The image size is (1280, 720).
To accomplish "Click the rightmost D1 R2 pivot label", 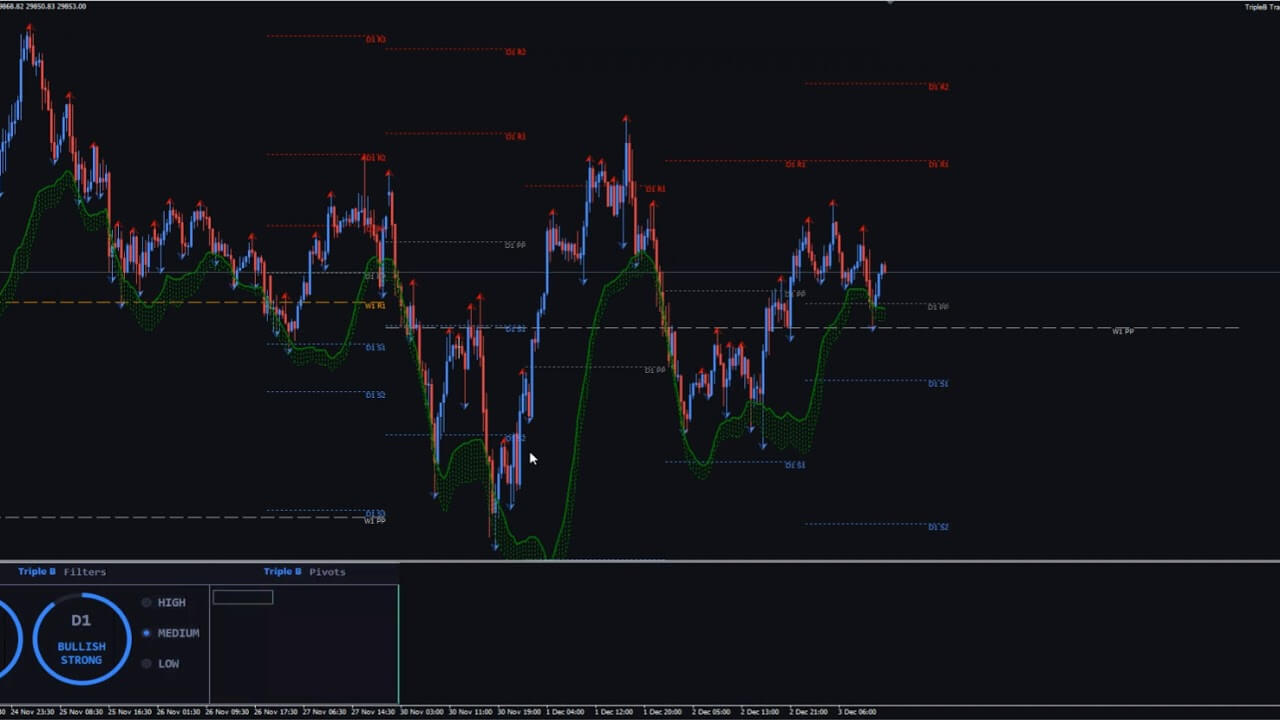I will coord(937,87).
